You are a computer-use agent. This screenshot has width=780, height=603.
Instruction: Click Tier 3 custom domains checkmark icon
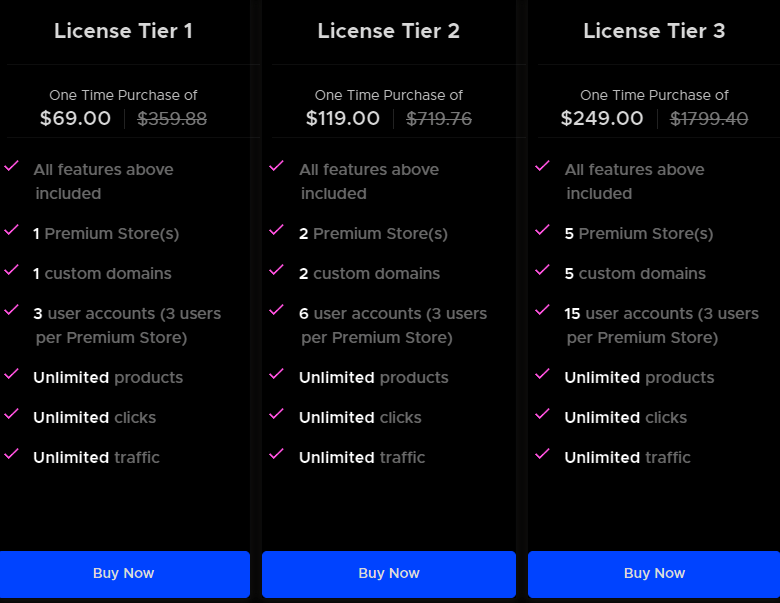542,271
